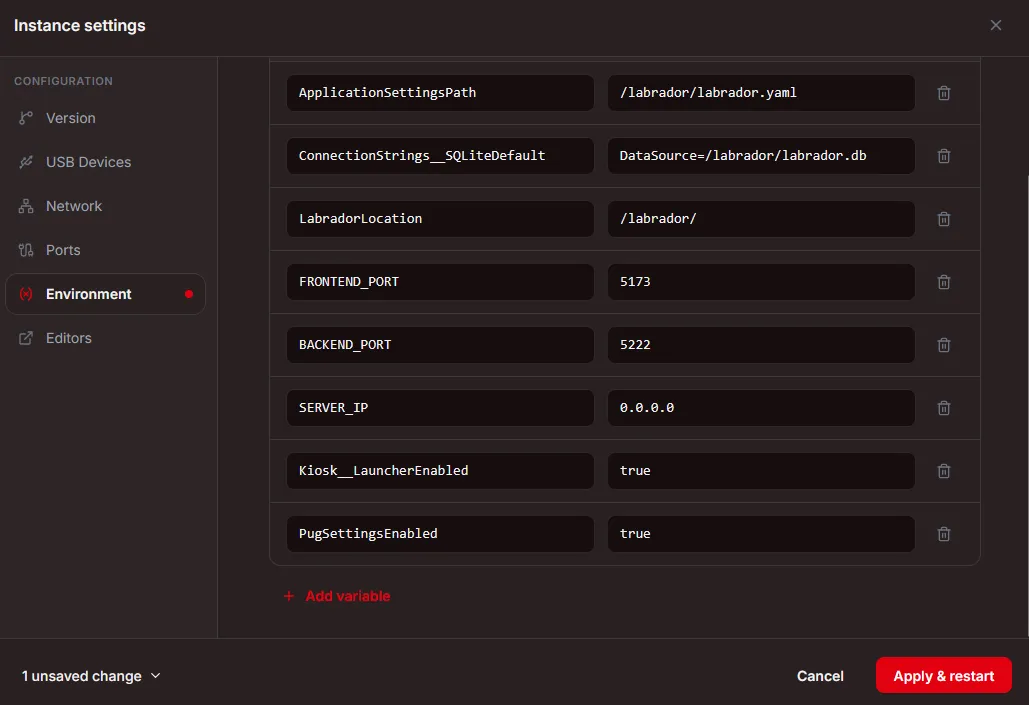Screen dimensions: 1029x705
Task: Delete the Kiosk__LauncherEnabled variable
Action: pyautogui.click(x=944, y=471)
